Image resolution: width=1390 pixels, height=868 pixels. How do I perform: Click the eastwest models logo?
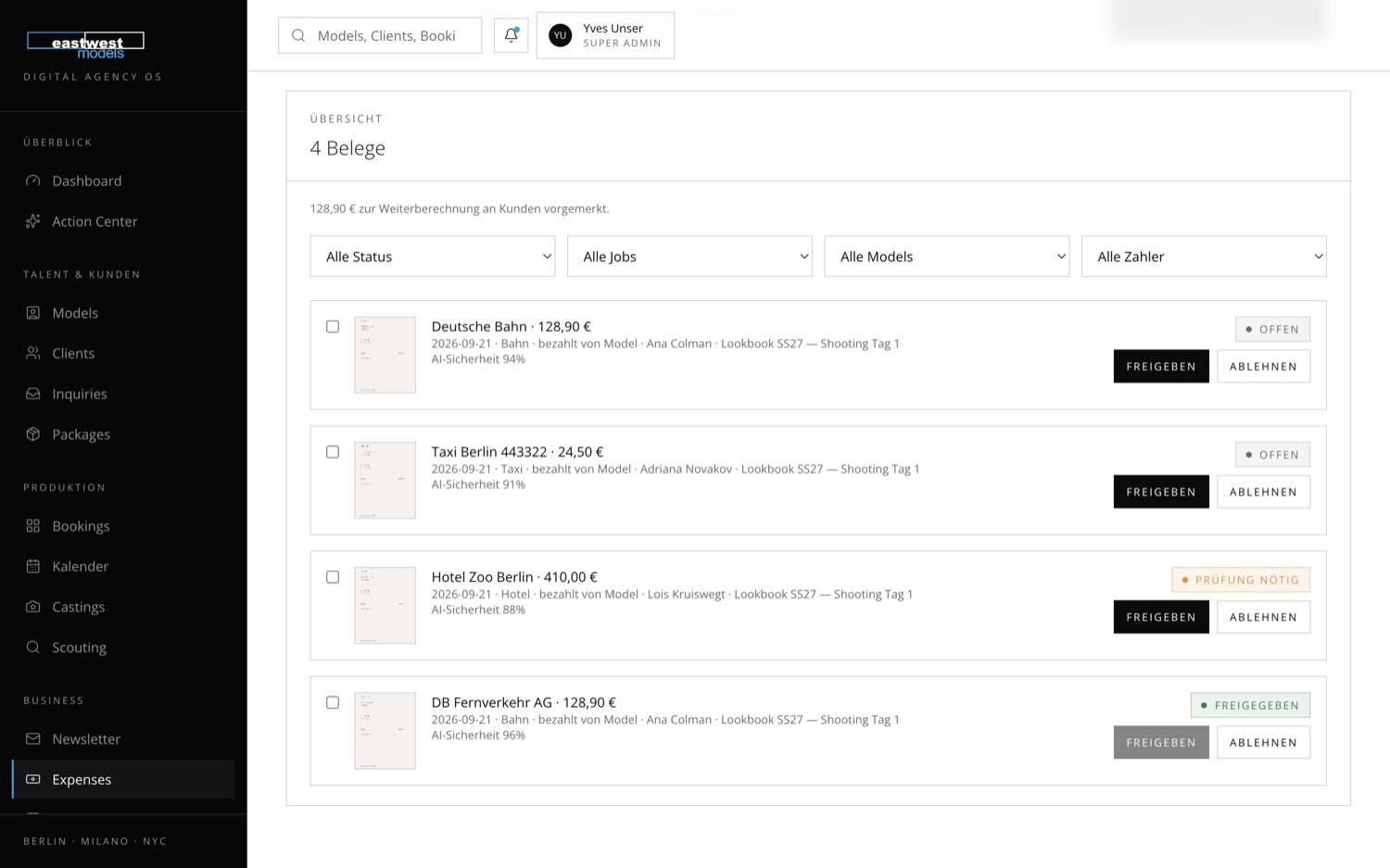click(x=85, y=44)
